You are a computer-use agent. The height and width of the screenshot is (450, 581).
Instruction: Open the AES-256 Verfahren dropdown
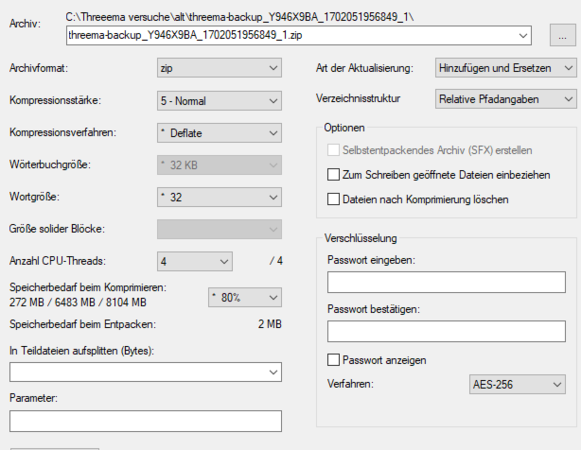517,384
